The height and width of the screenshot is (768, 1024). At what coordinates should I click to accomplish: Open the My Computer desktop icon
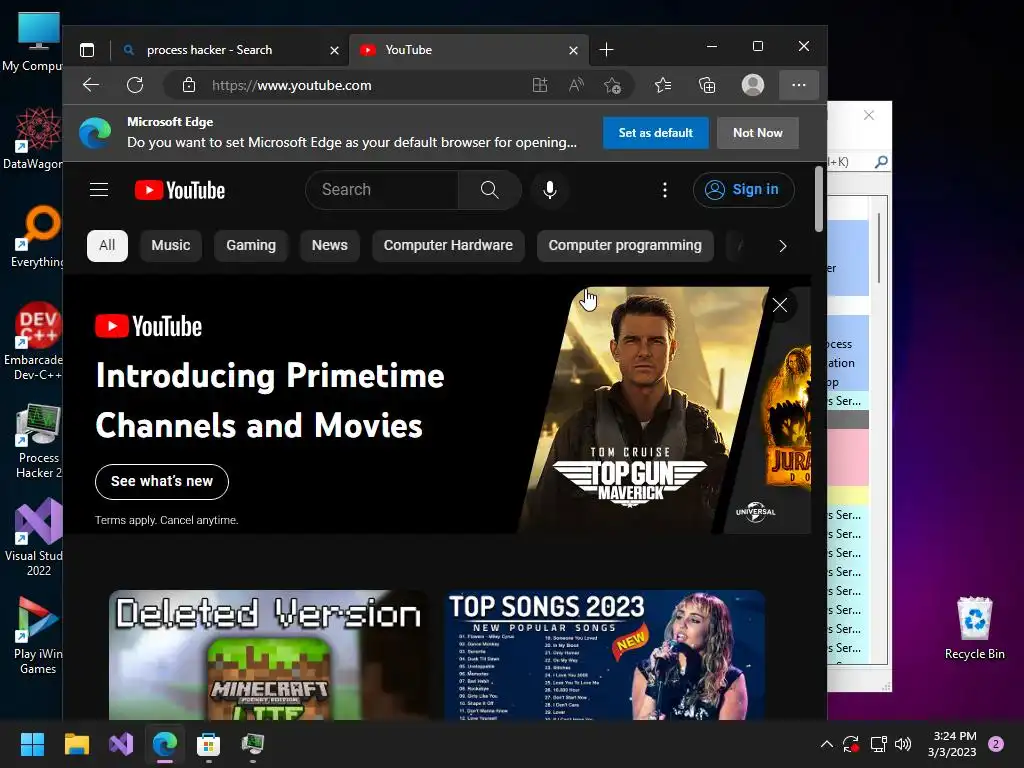pyautogui.click(x=33, y=42)
